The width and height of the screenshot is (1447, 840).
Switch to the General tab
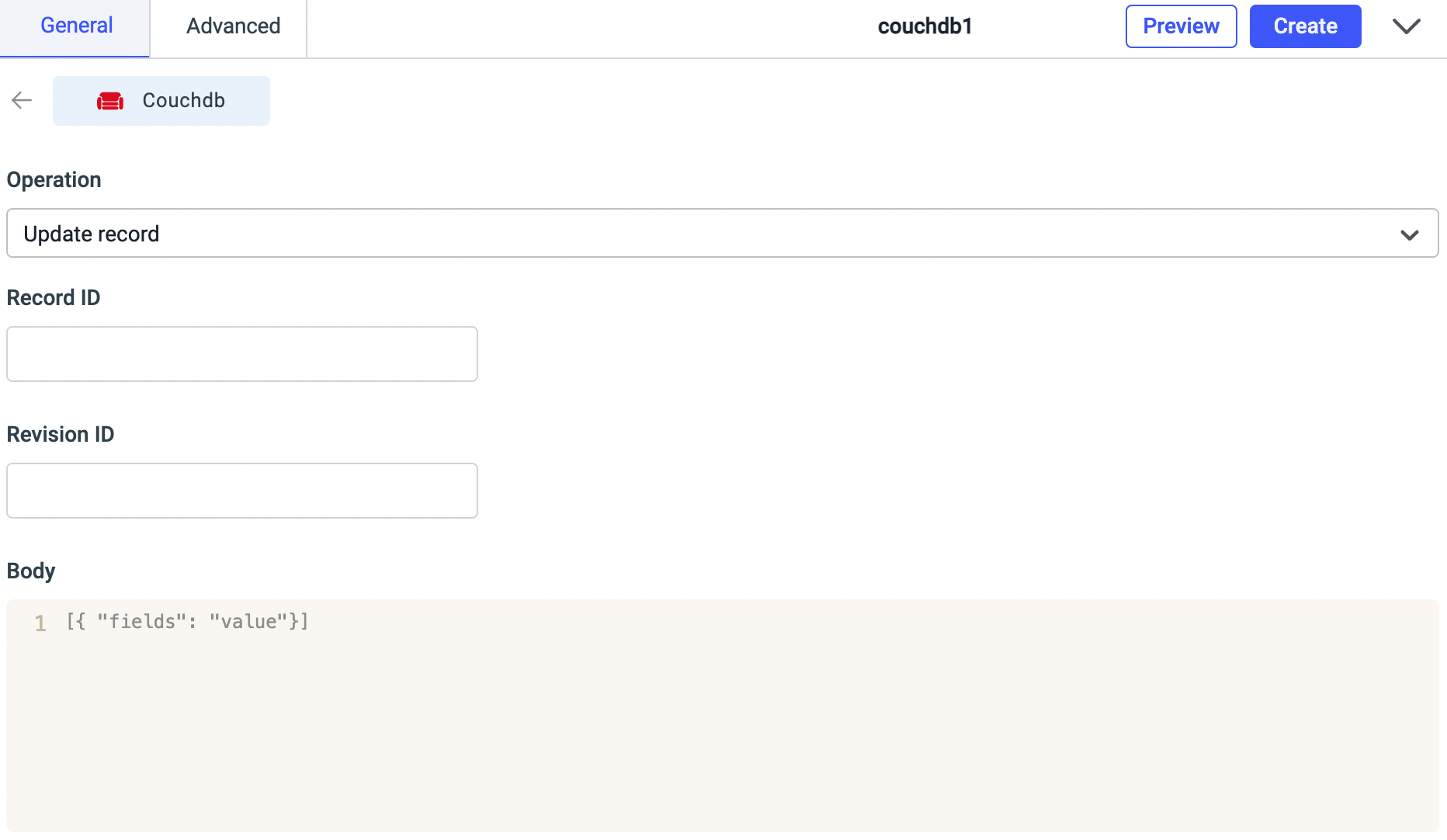point(76,26)
